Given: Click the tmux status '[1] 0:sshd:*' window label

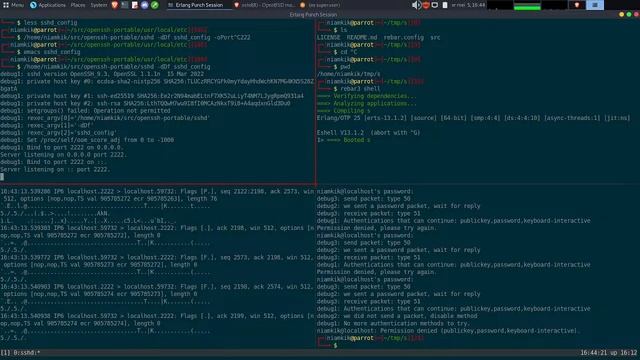Looking at the screenshot, I should click(x=20, y=353).
